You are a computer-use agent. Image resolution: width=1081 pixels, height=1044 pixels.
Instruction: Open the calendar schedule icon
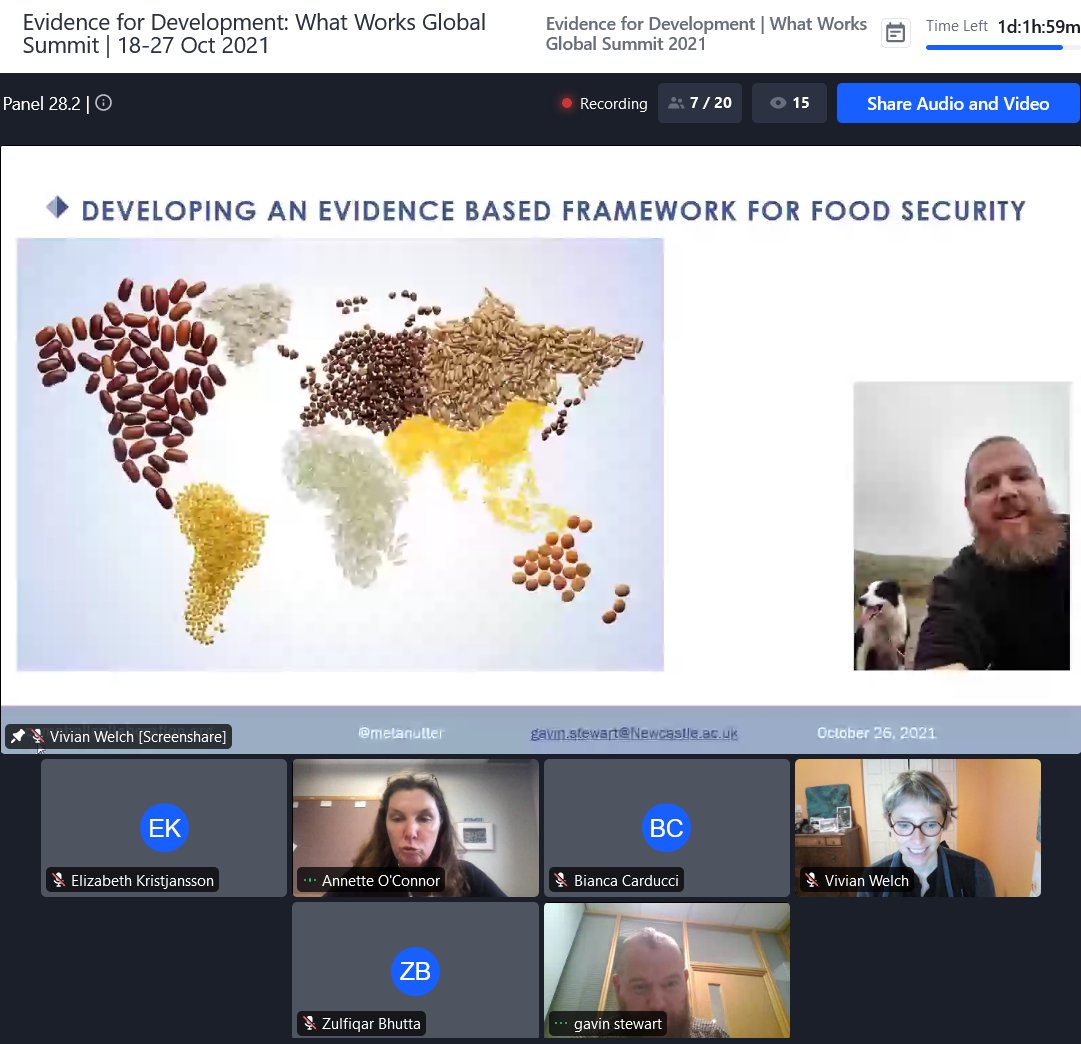[x=895, y=32]
